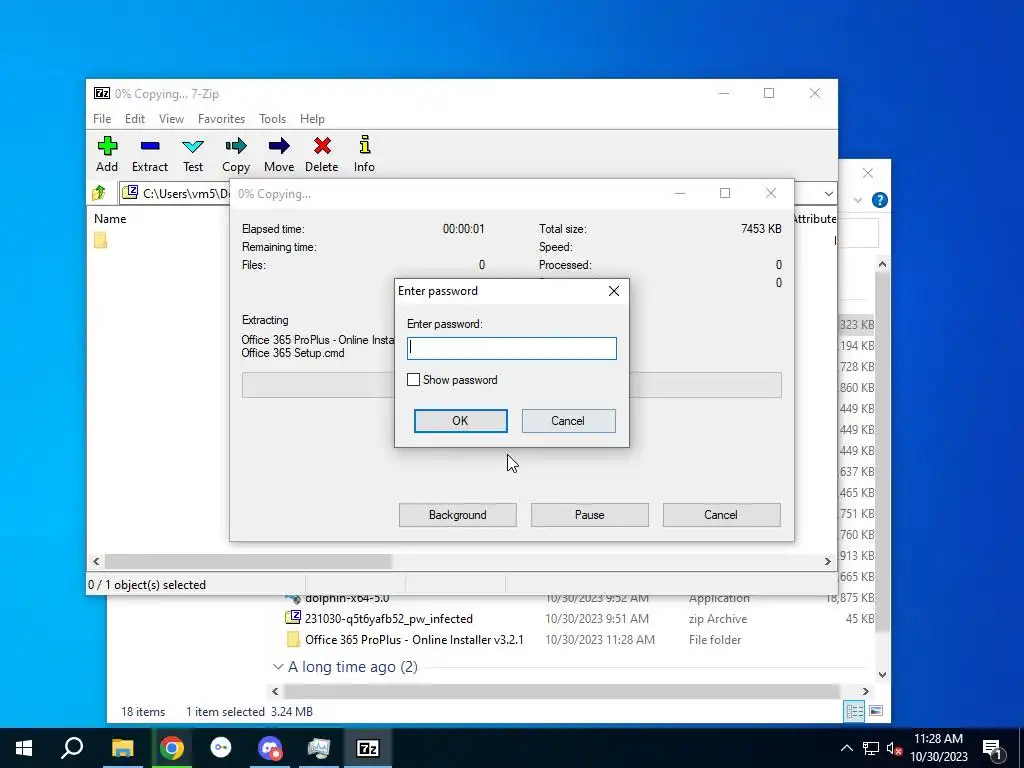This screenshot has width=1024, height=768.
Task: Open the 7-Zip address bar dropdown
Action: pos(828,193)
